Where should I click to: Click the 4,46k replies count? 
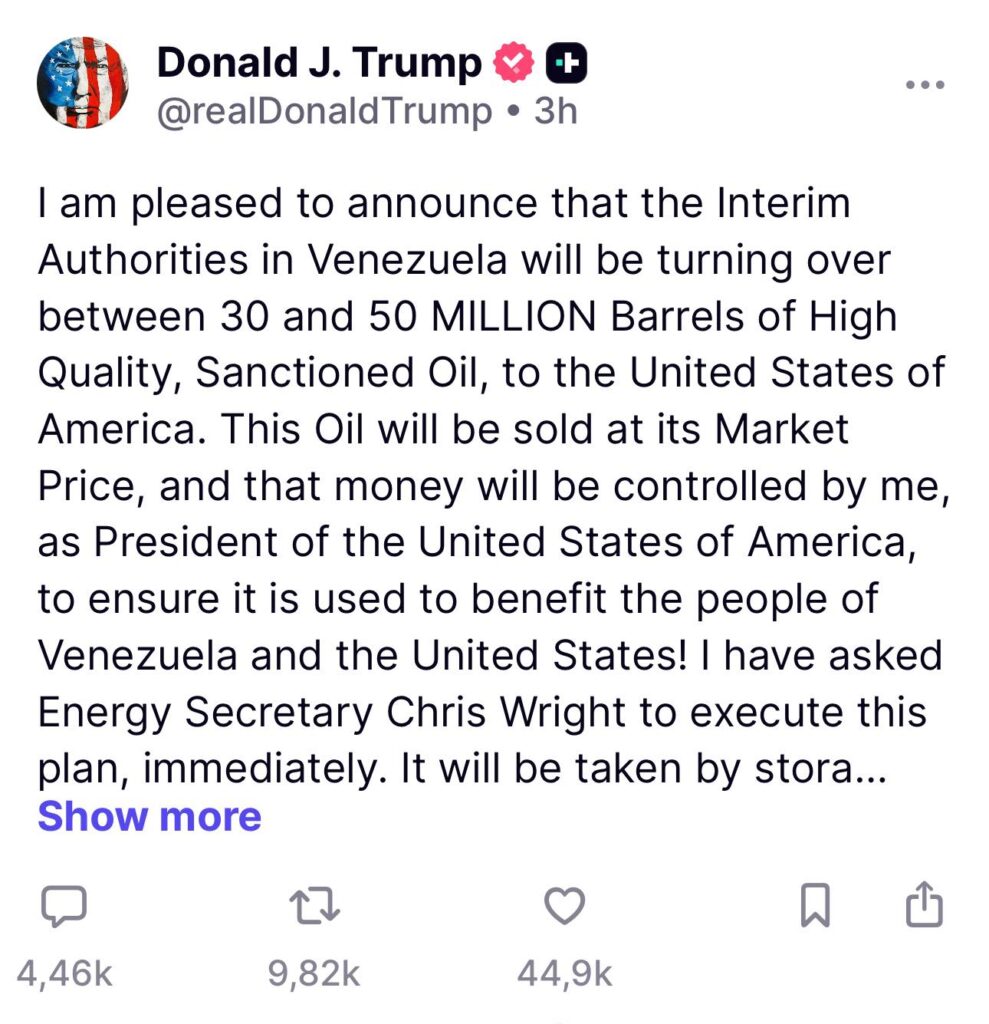click(65, 975)
